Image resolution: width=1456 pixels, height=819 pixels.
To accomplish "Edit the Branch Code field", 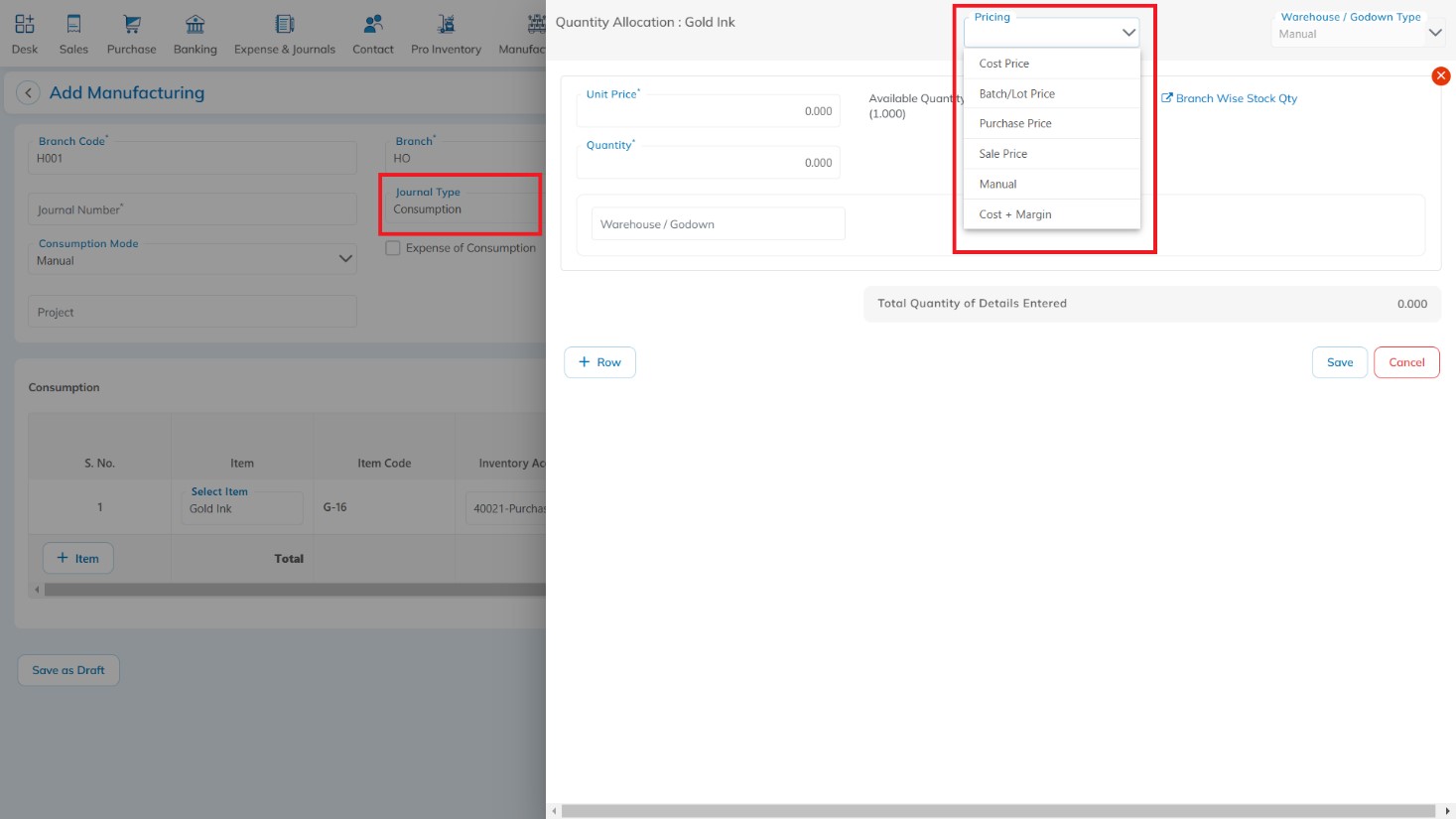I will (193, 157).
